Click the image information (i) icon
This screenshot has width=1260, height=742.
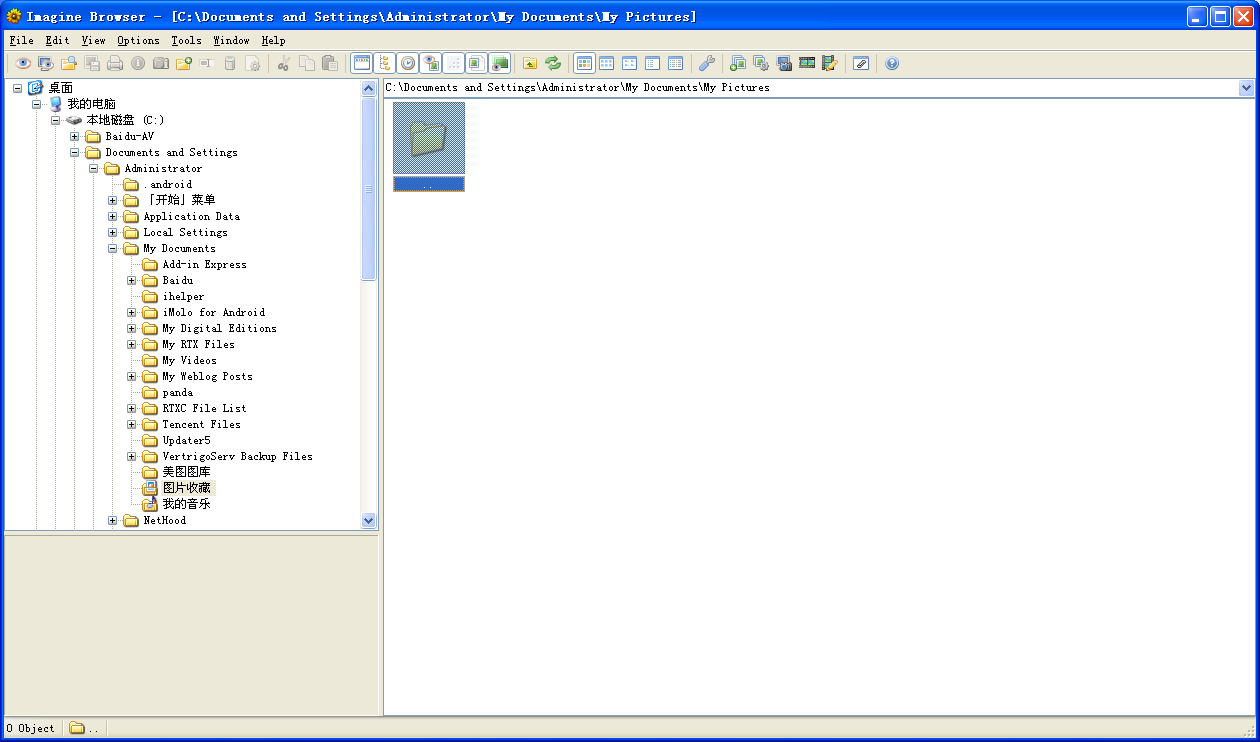point(138,63)
